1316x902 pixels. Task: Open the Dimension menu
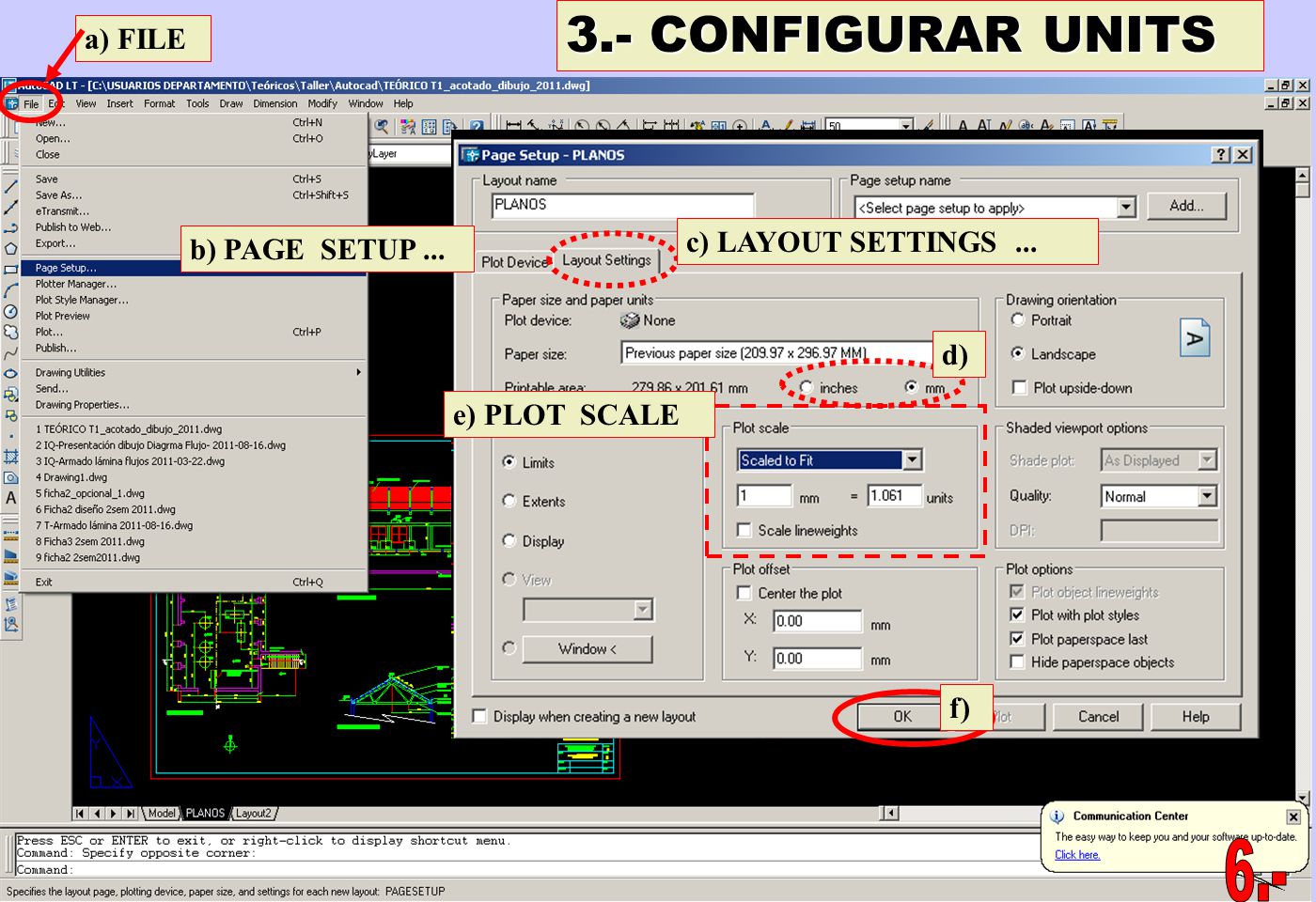pos(275,104)
